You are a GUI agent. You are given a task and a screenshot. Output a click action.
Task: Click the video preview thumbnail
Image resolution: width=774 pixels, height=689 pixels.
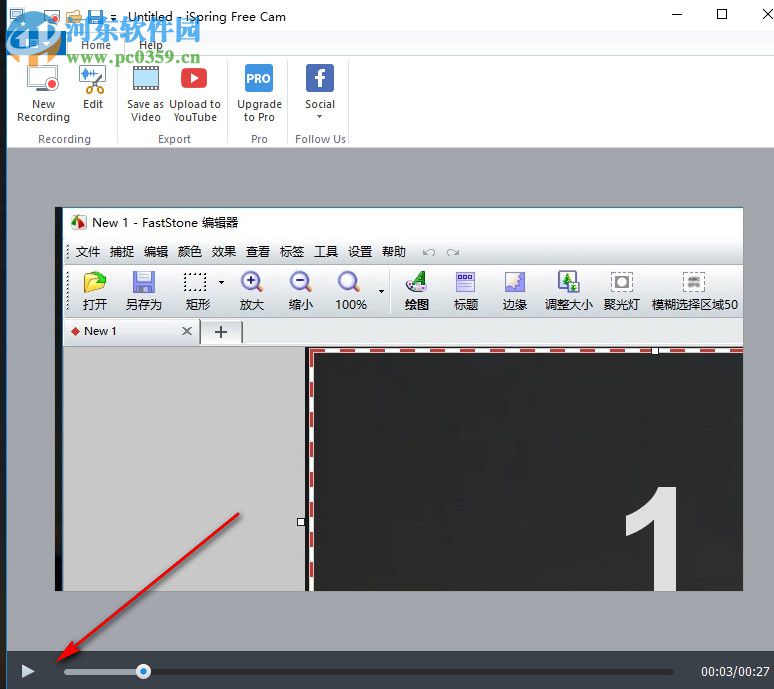[x=399, y=399]
